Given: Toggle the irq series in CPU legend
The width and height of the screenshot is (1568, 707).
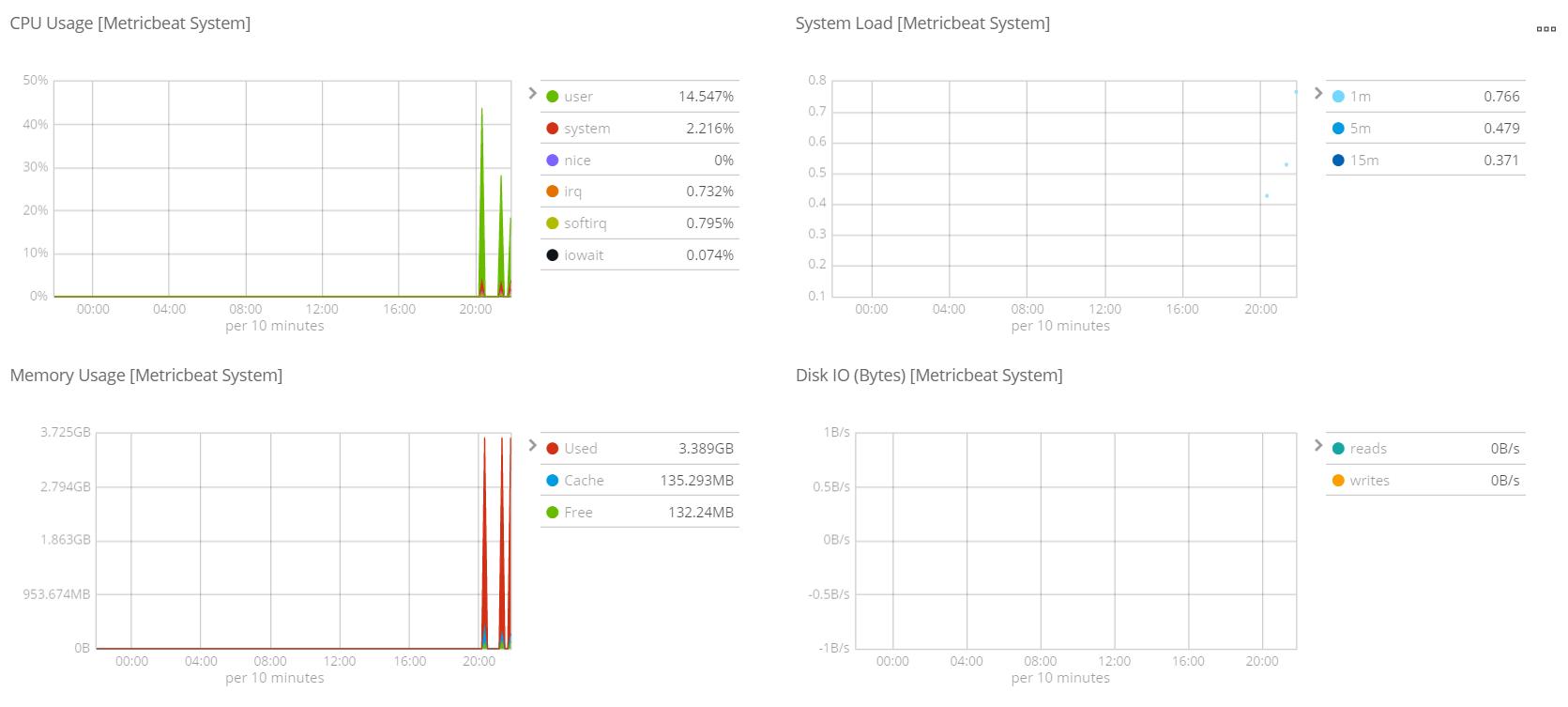Looking at the screenshot, I should point(572,192).
